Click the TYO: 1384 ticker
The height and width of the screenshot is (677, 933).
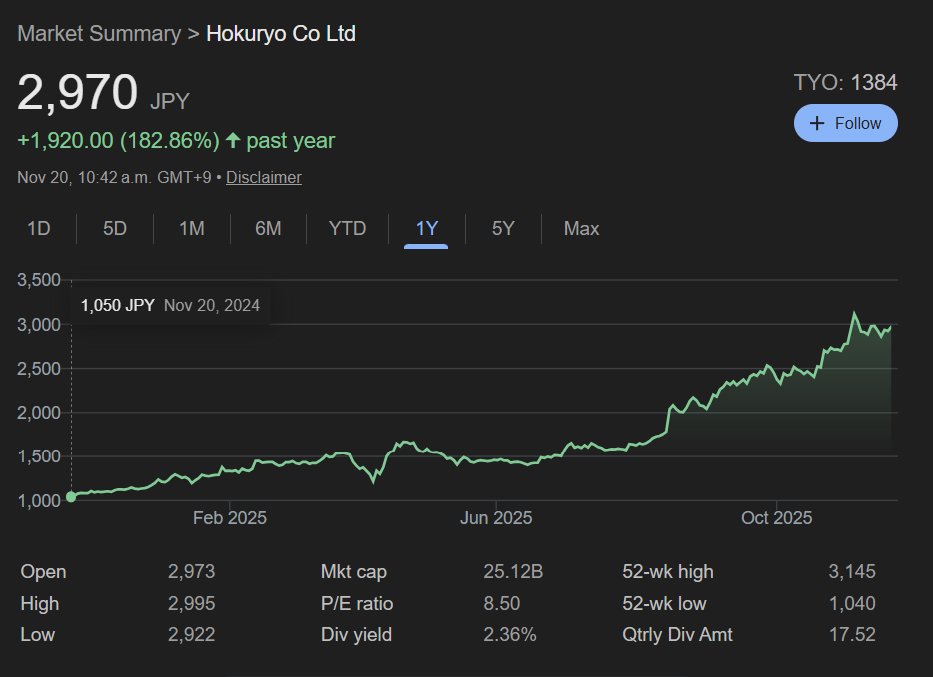click(x=846, y=82)
